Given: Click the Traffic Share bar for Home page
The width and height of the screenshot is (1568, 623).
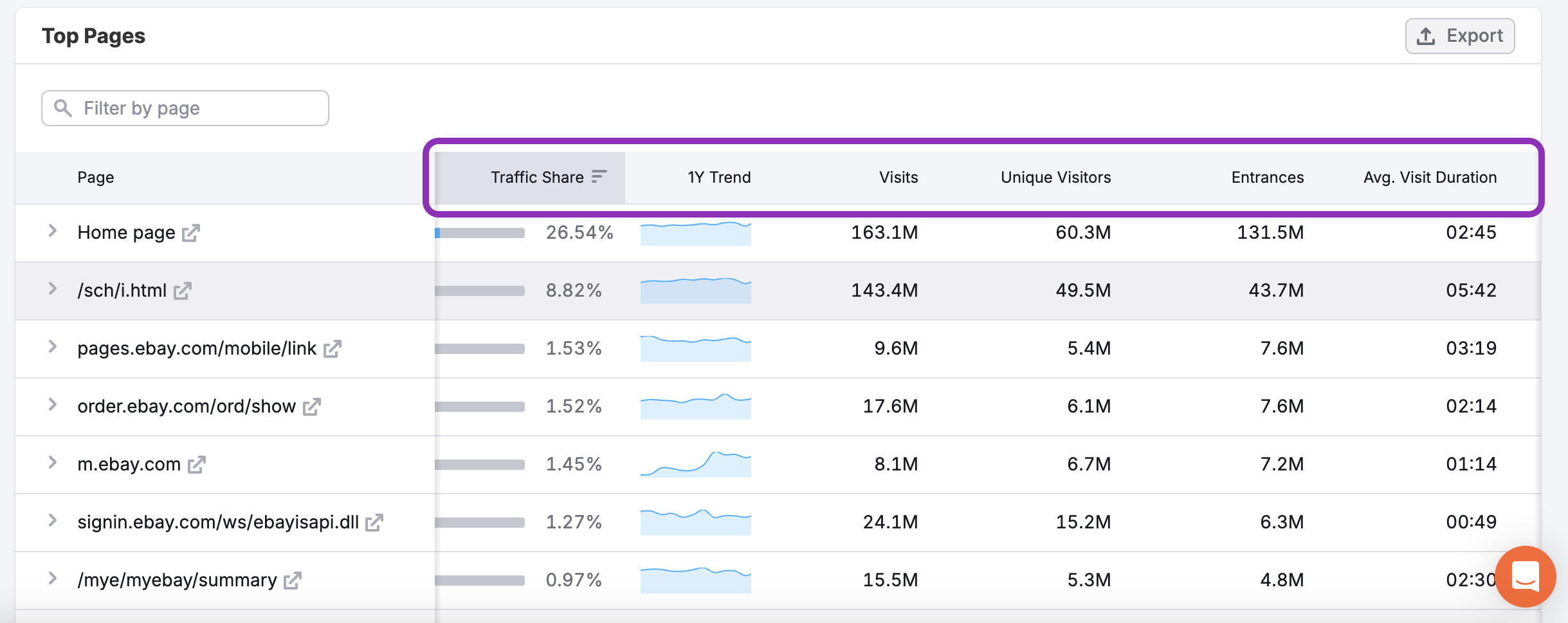Looking at the screenshot, I should 479,233.
